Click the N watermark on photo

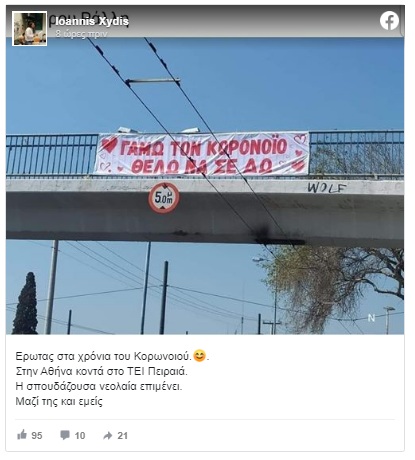coord(371,318)
